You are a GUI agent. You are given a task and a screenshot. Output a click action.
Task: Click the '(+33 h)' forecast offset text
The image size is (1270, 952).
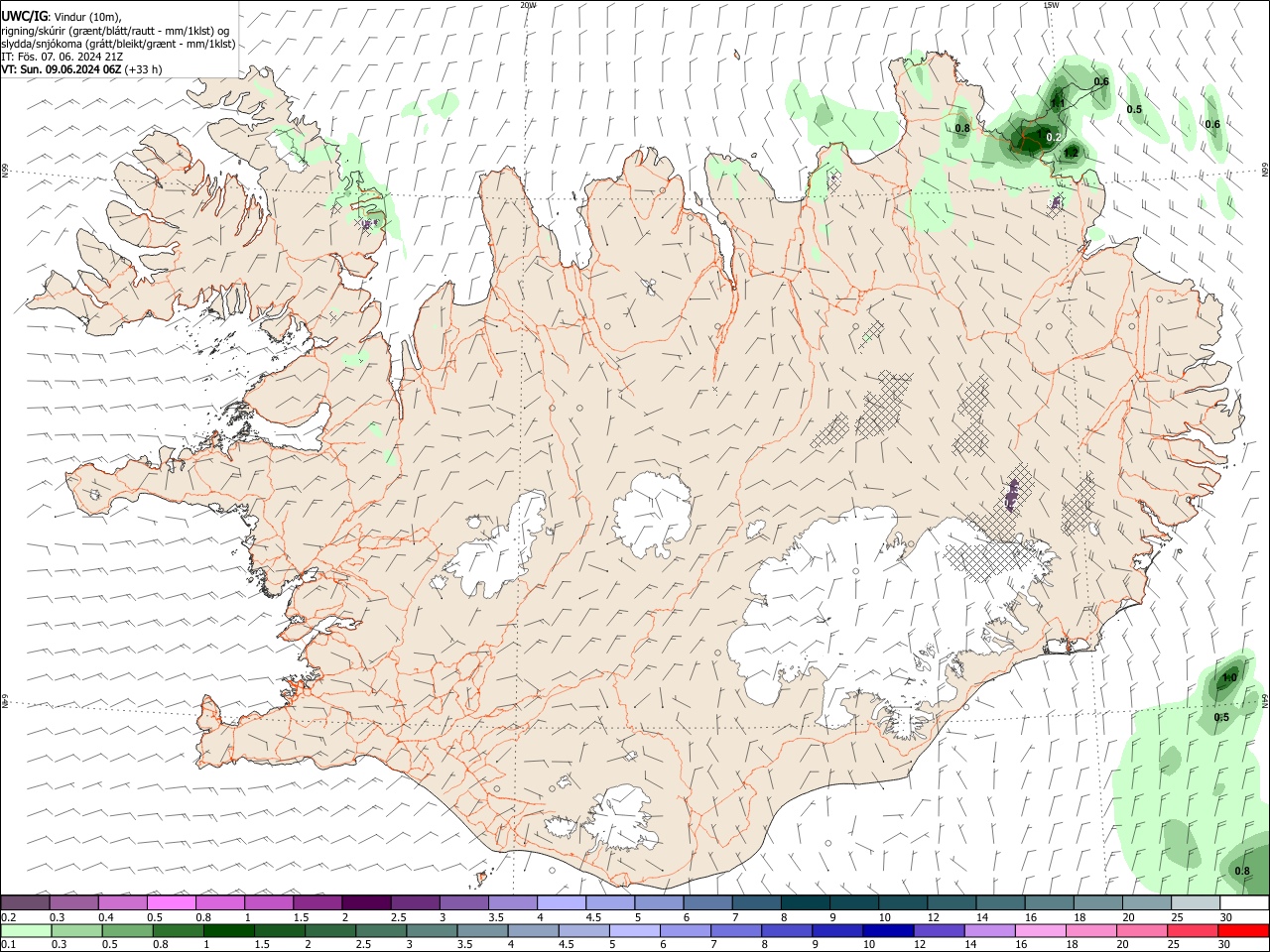(144, 69)
